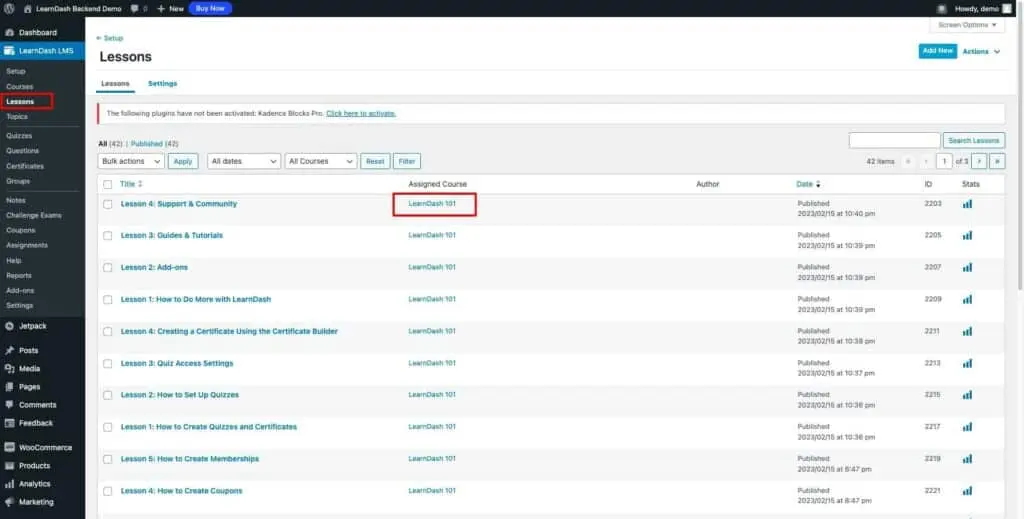1024x519 pixels.
Task: Check the box for Lesson 2: How to Set Up Quizzes
Action: [108, 396]
